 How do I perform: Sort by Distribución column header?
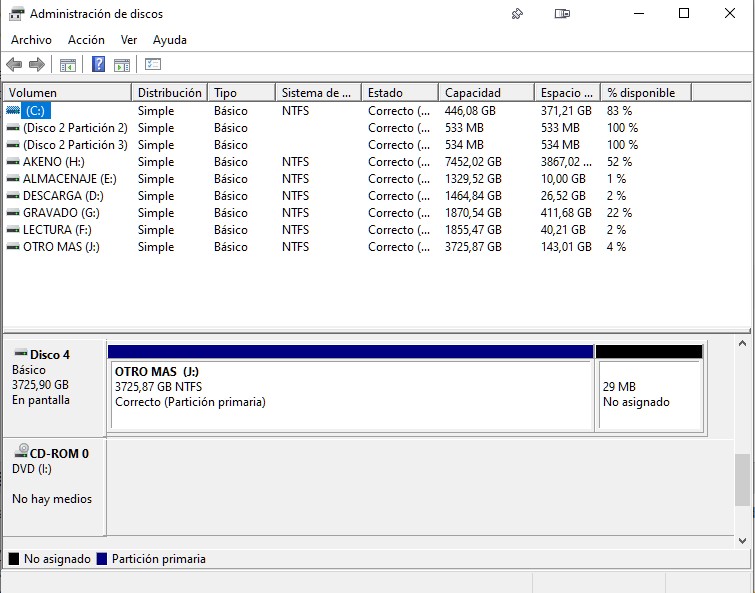pyautogui.click(x=169, y=92)
